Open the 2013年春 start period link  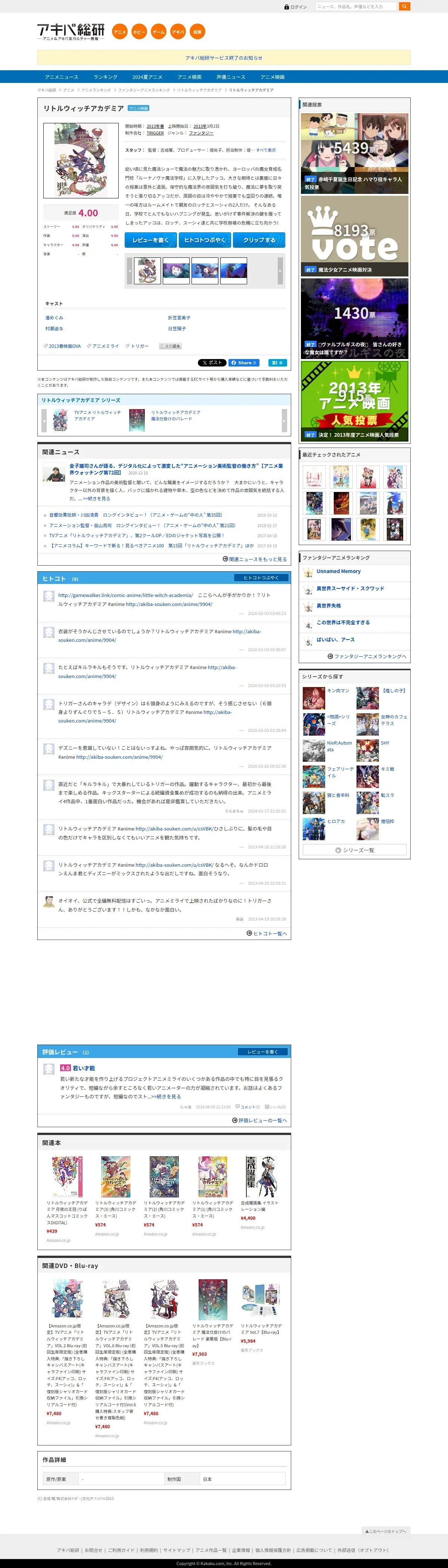coord(155,127)
